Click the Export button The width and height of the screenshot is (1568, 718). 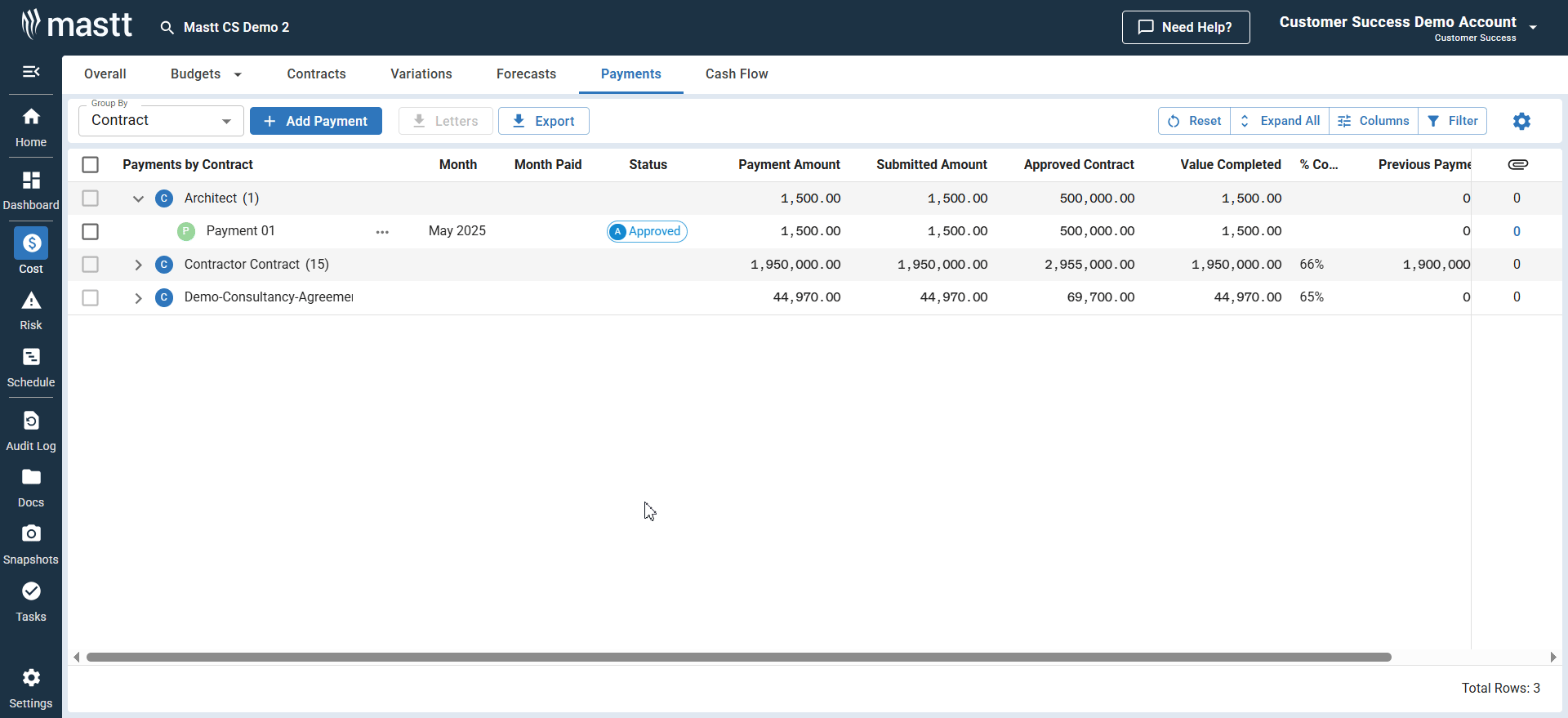click(544, 121)
